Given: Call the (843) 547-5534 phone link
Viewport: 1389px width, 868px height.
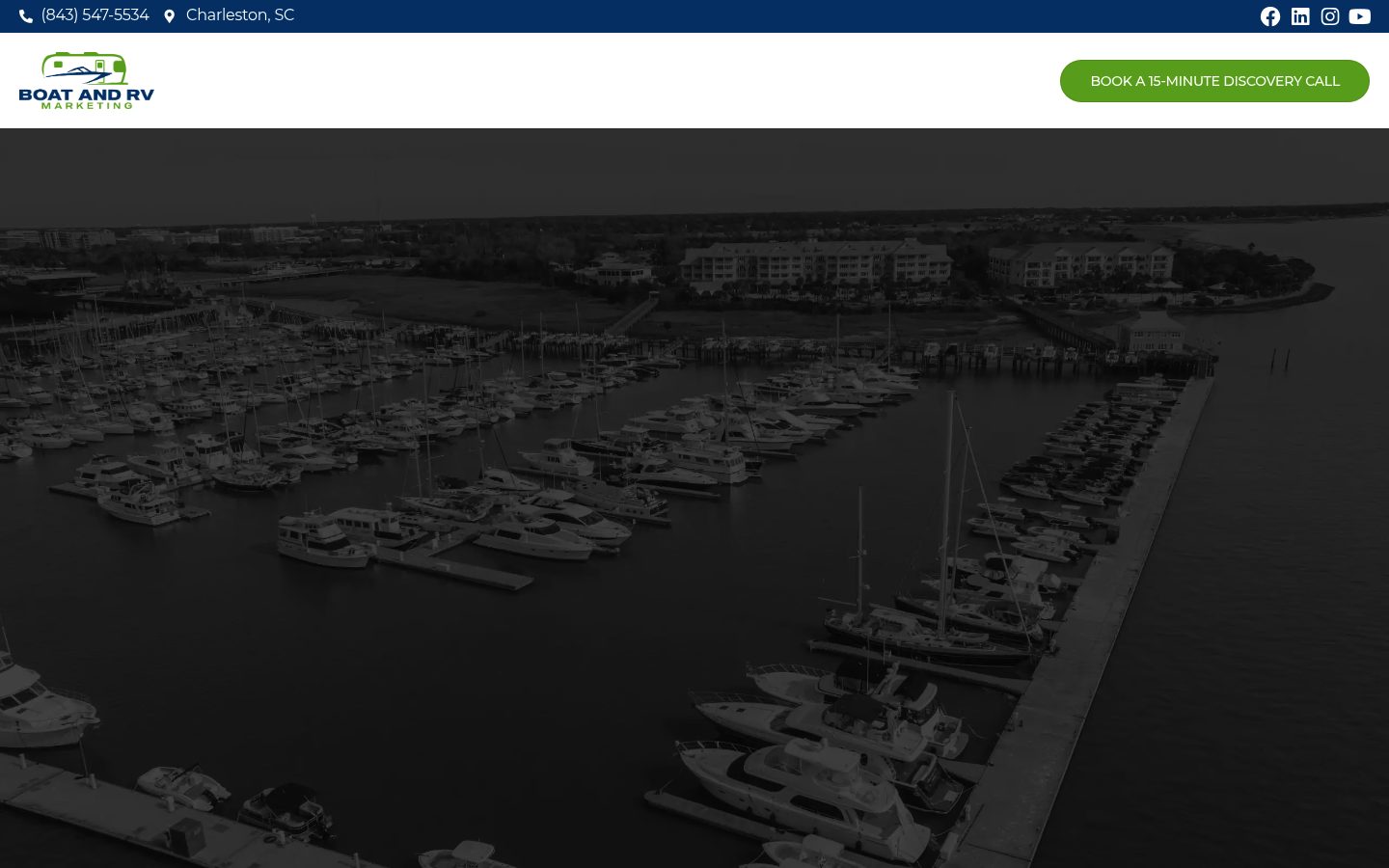Looking at the screenshot, I should 95,15.
